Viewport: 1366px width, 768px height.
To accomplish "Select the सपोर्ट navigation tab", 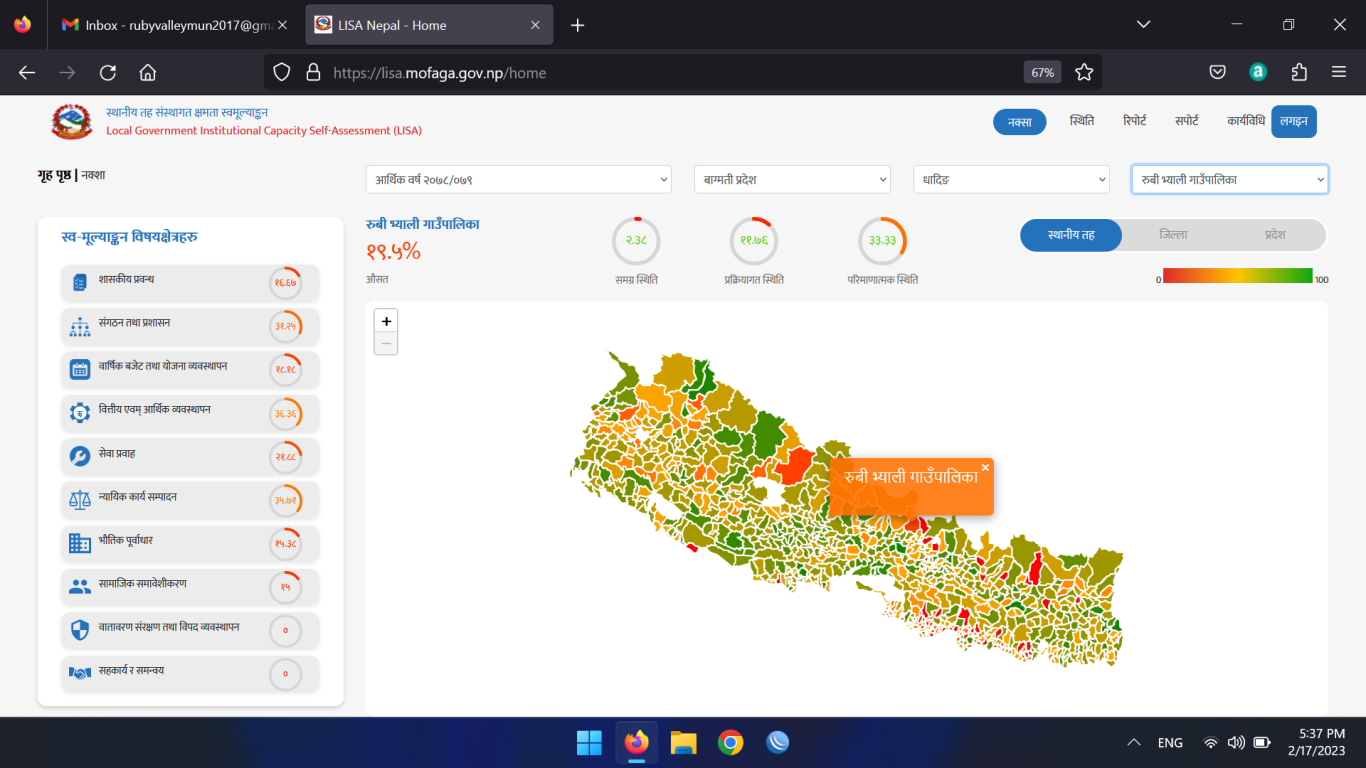I will click(1186, 121).
